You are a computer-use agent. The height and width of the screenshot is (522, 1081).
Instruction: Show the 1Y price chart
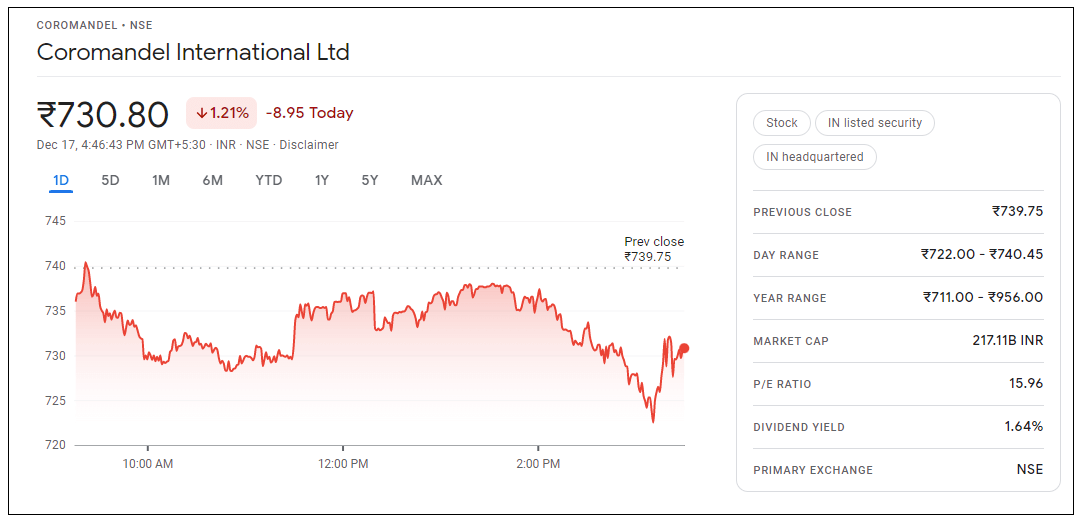point(321,180)
